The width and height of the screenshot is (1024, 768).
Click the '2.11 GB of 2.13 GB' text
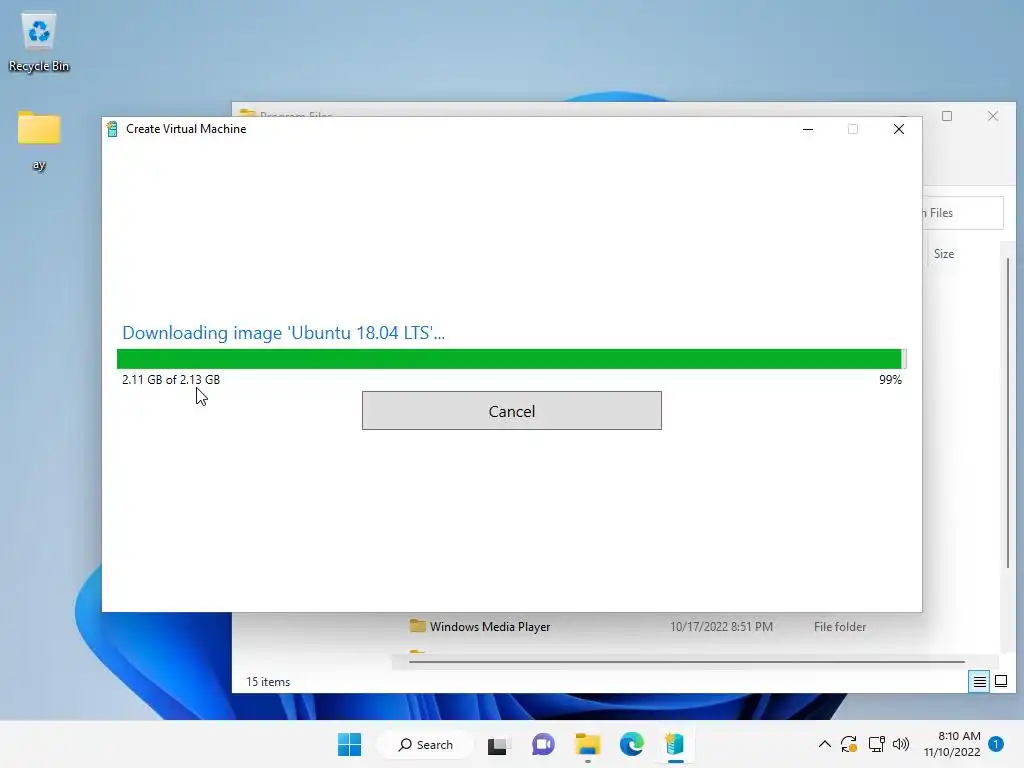(x=171, y=379)
